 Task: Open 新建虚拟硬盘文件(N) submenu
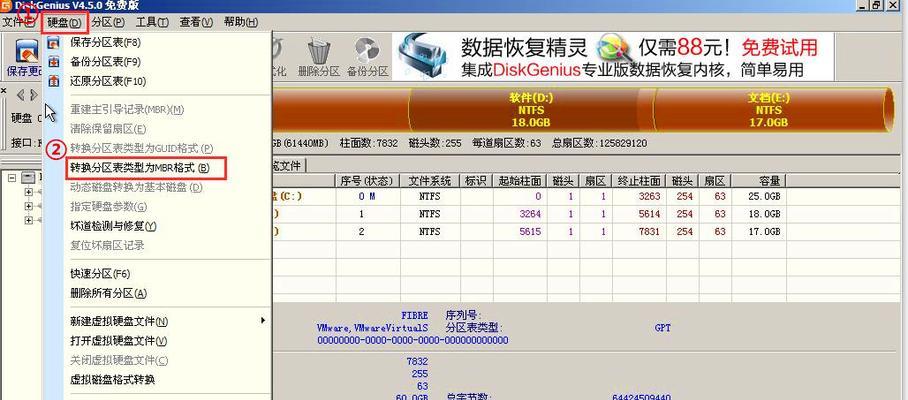click(x=119, y=321)
